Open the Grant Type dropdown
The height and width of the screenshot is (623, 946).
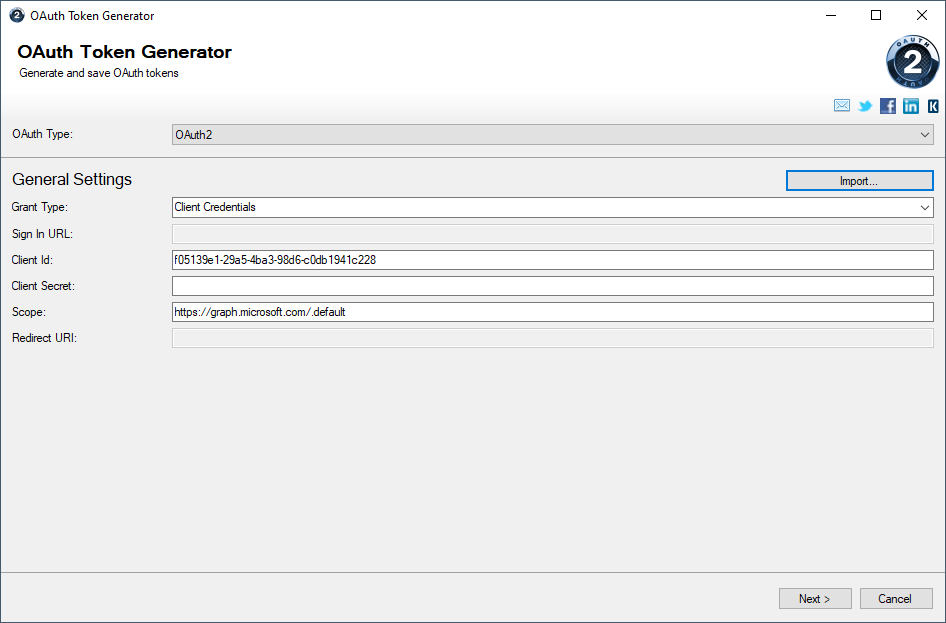click(x=550, y=207)
